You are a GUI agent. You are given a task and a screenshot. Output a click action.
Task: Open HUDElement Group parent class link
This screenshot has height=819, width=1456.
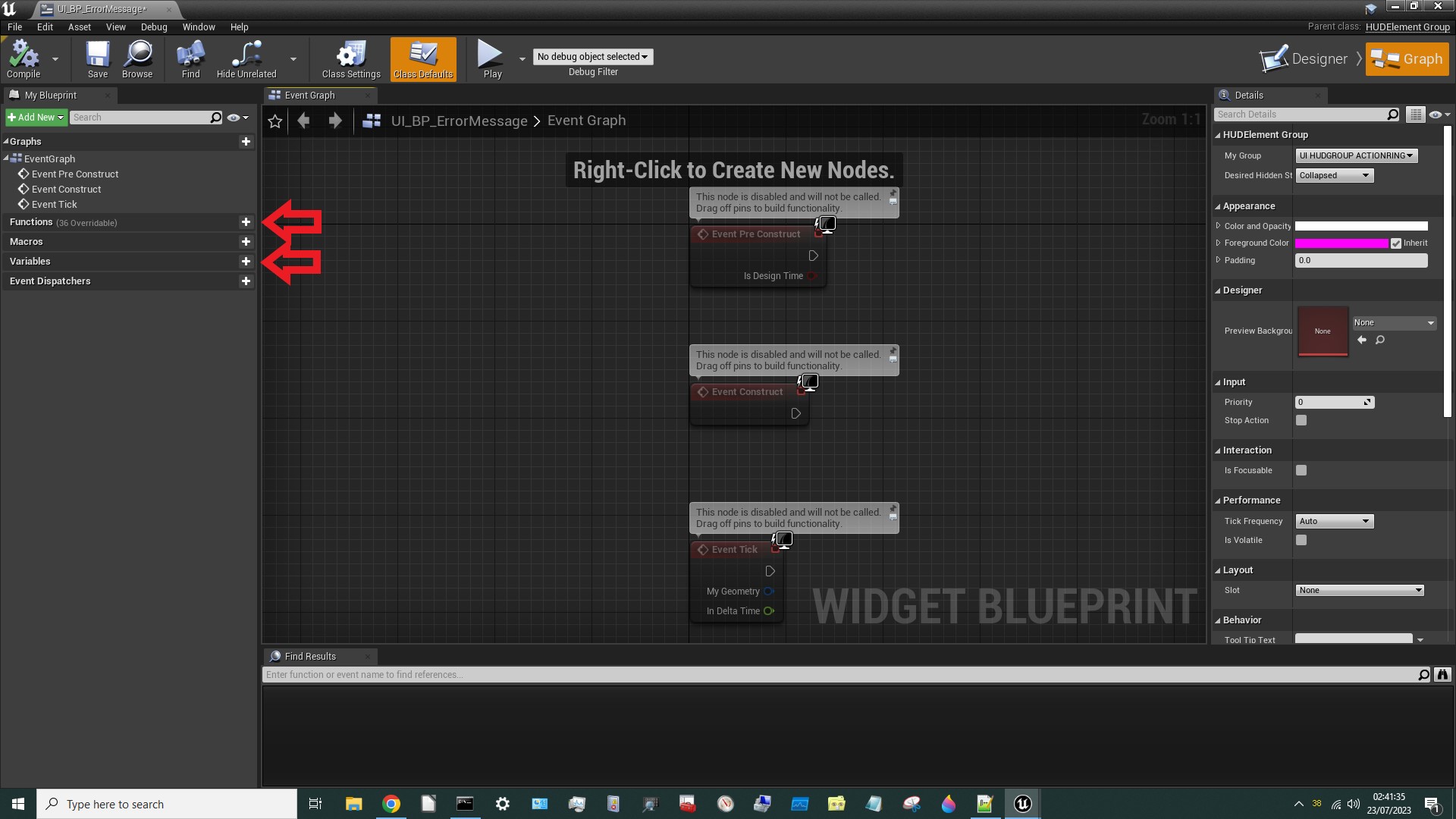(1407, 27)
